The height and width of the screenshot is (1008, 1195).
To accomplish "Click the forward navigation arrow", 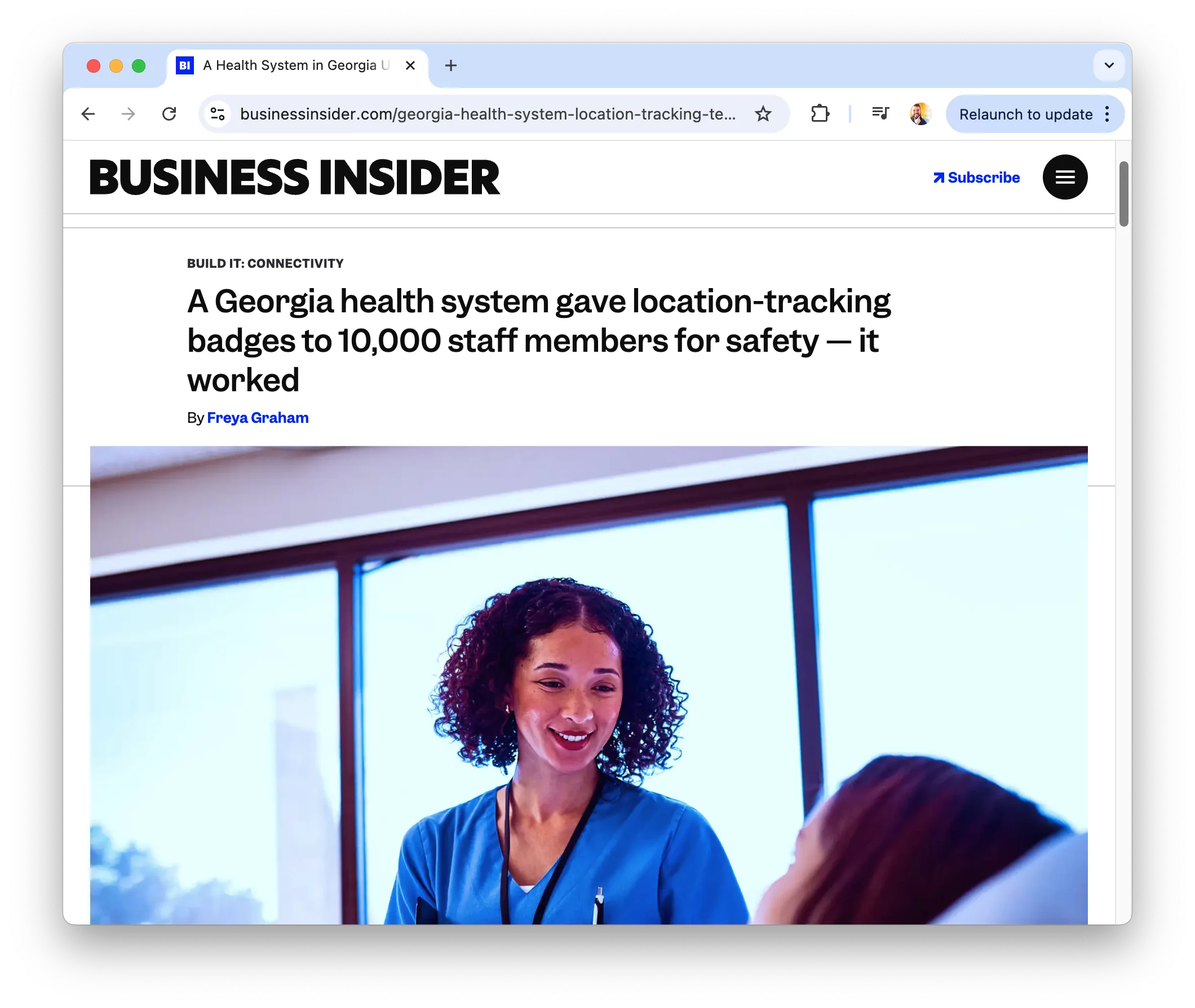I will click(x=129, y=114).
